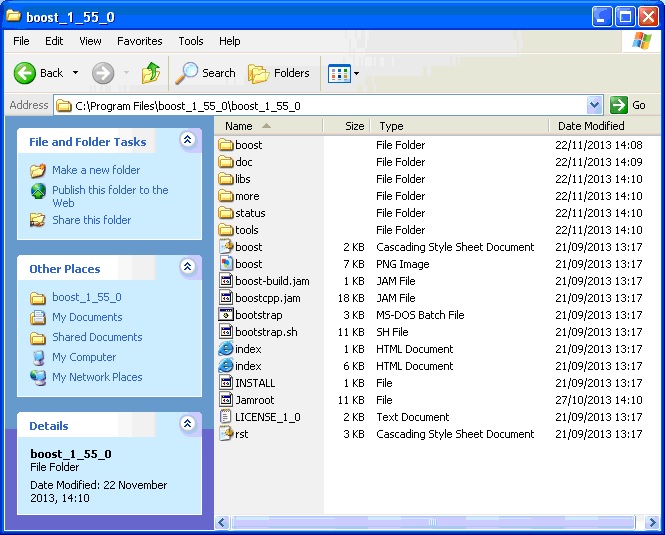This screenshot has height=535, width=665.
Task: Select the Jamroot file icon
Action: [226, 400]
